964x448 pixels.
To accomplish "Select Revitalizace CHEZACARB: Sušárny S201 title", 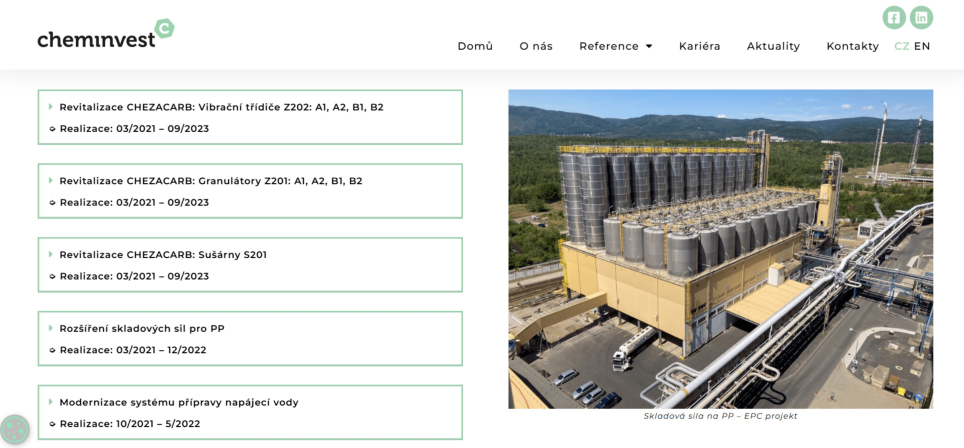I will [163, 254].
